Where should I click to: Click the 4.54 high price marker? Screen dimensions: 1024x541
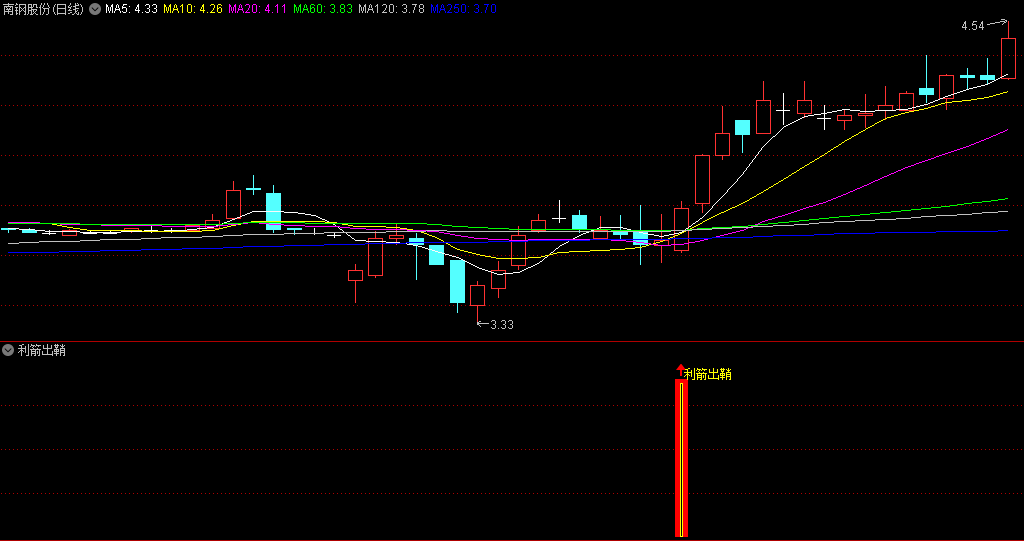tap(973, 26)
